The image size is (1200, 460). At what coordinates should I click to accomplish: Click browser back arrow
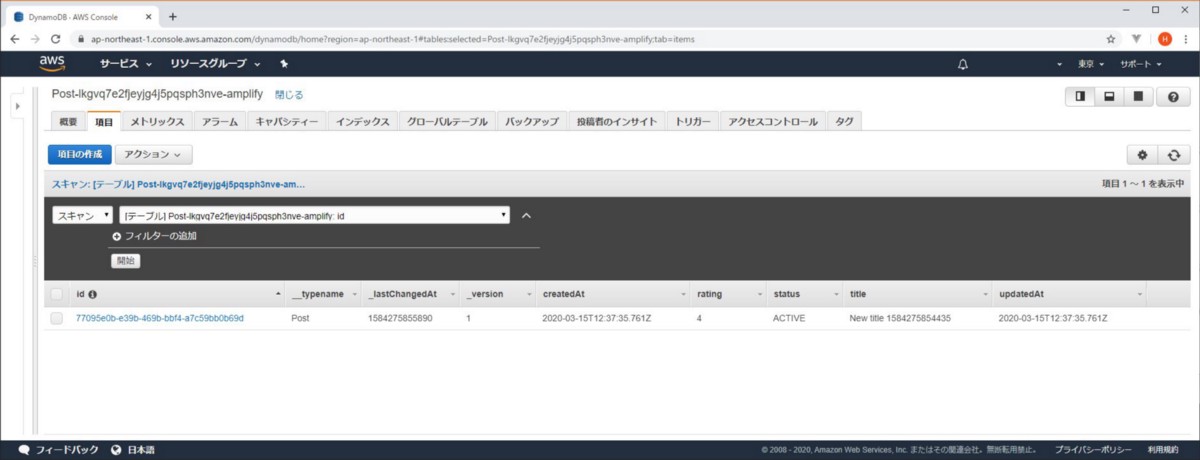tap(15, 39)
